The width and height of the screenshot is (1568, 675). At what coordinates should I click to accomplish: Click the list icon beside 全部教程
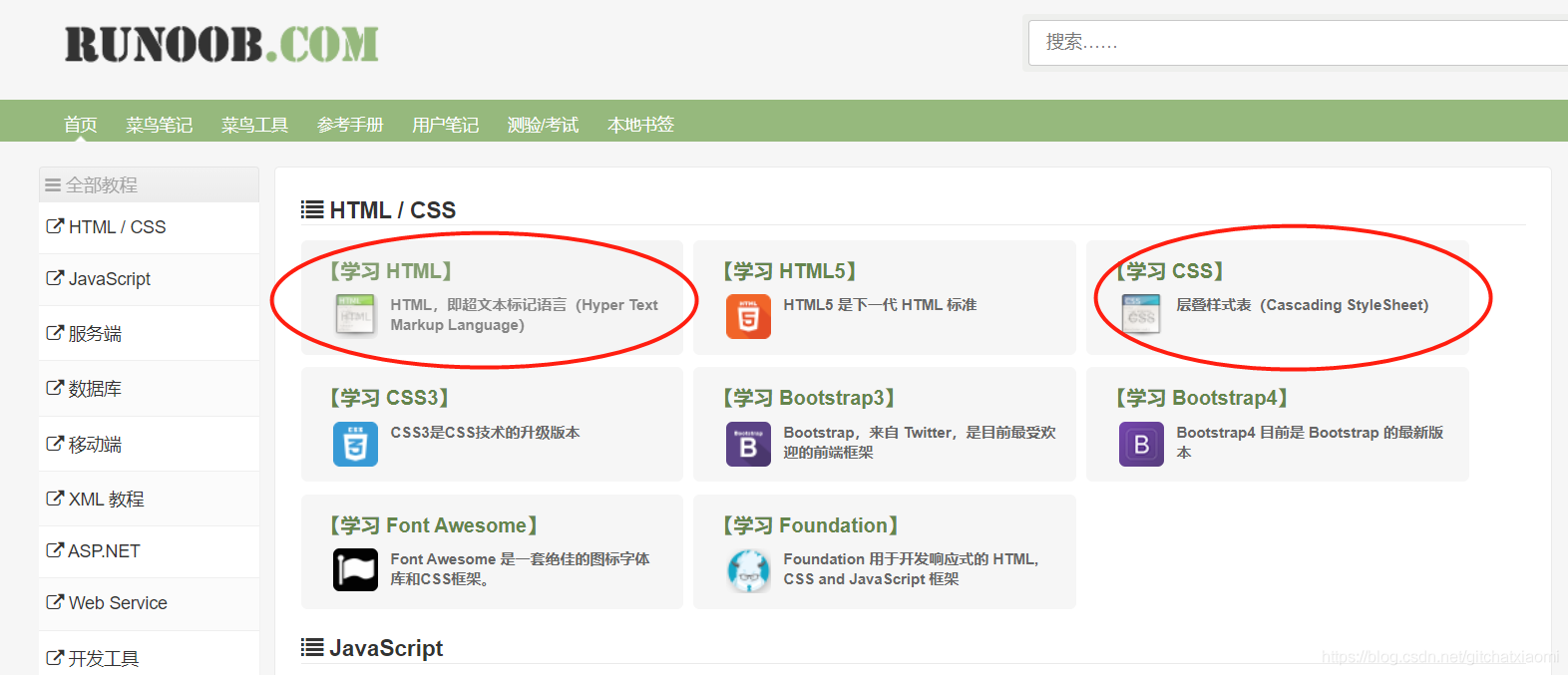53,185
